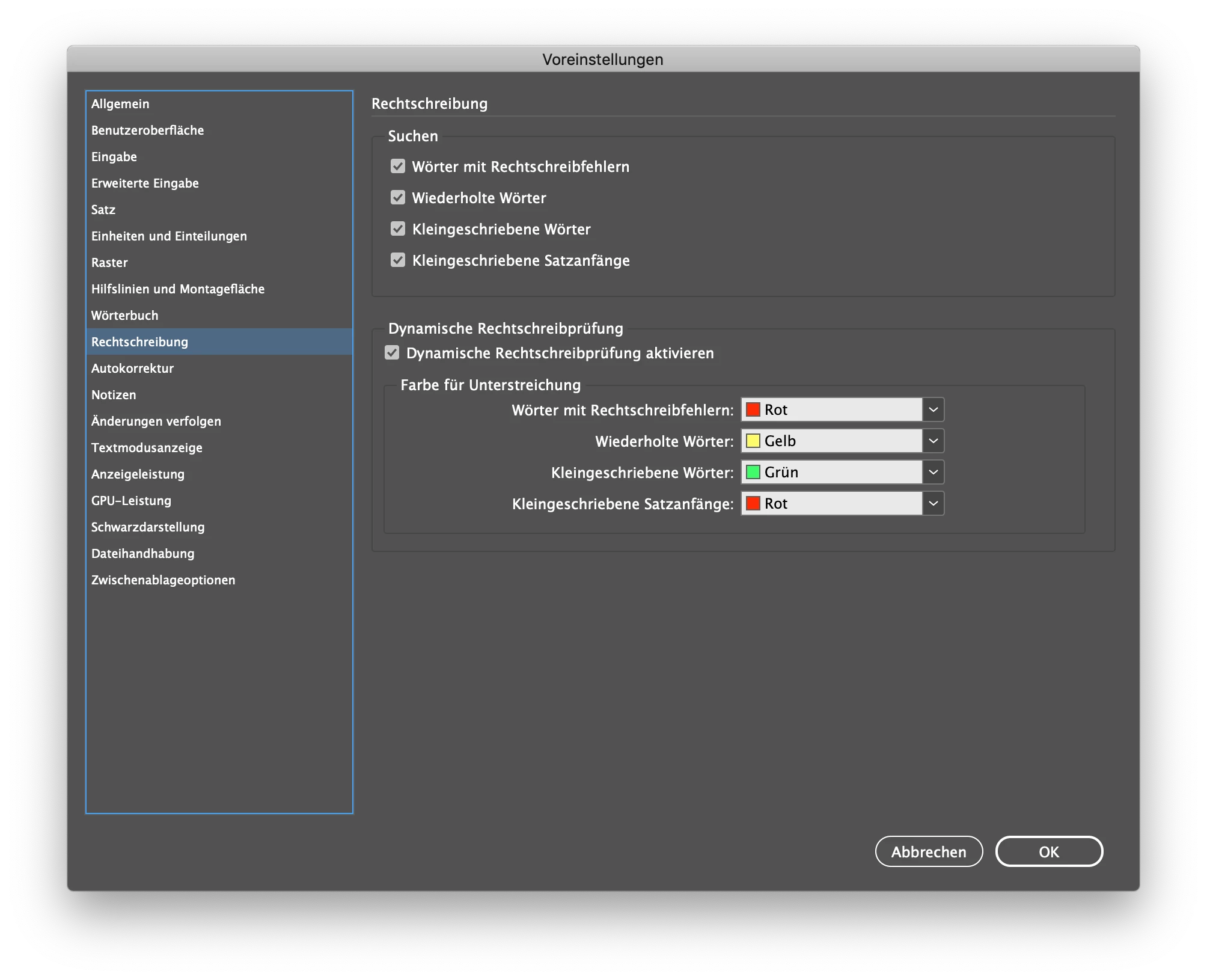Open GPU-Leistung settings category
The height and width of the screenshot is (980, 1207).
pyautogui.click(x=131, y=501)
